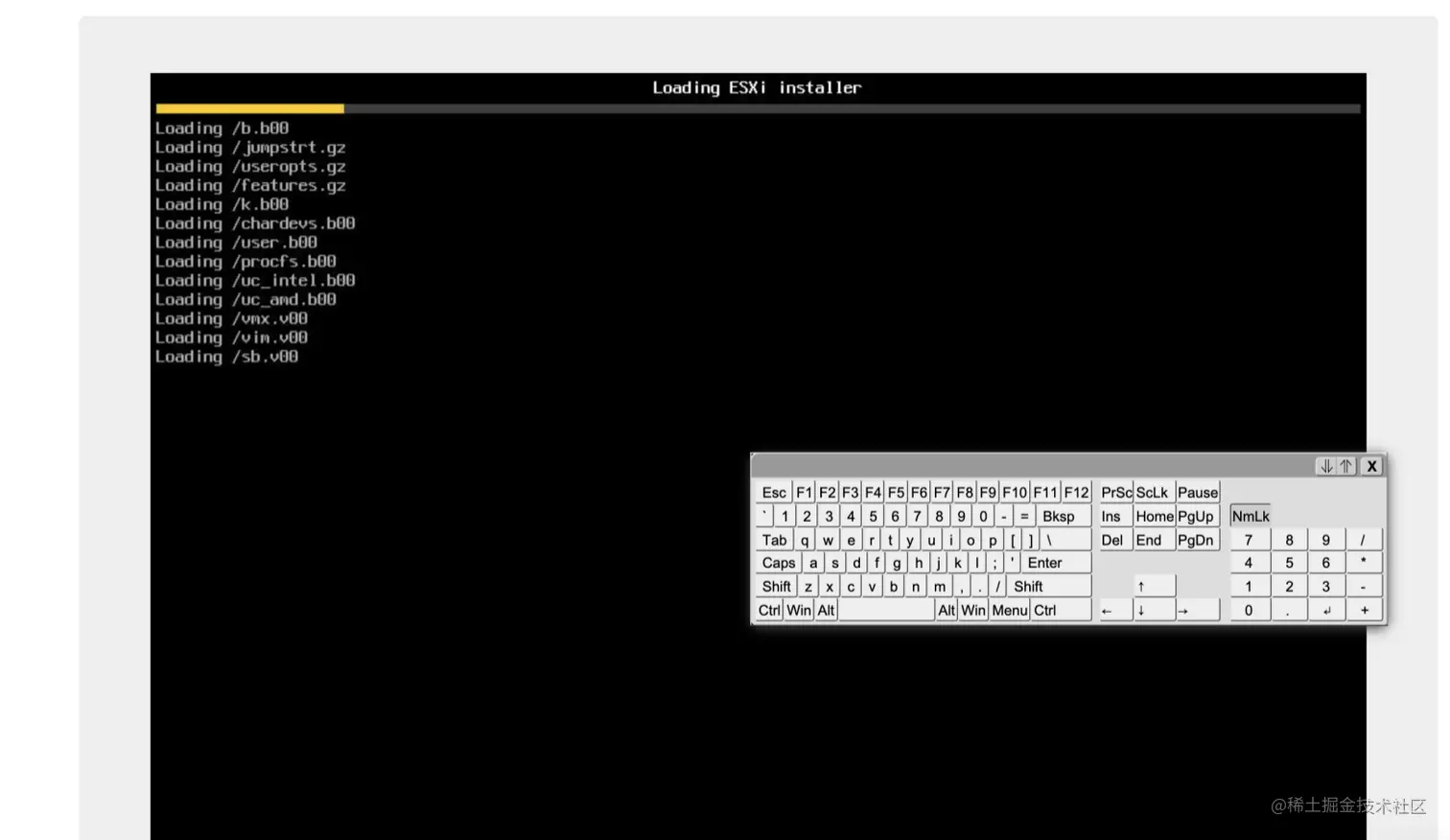Click the 'Loading /jumpstrt.gz' line
Image resolution: width=1450 pixels, height=840 pixels.
pyautogui.click(x=250, y=148)
